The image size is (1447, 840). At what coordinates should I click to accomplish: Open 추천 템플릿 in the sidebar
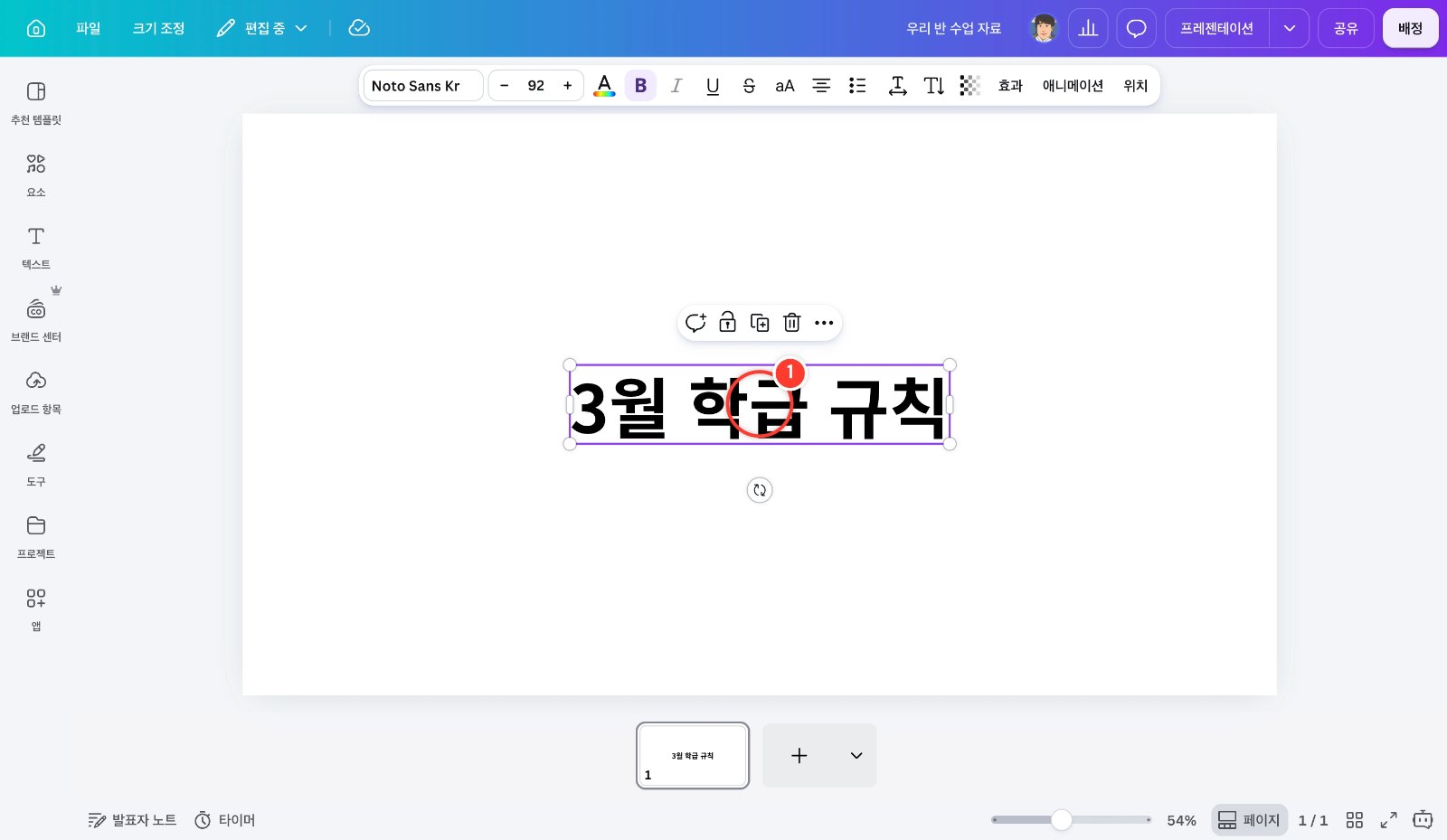[36, 103]
